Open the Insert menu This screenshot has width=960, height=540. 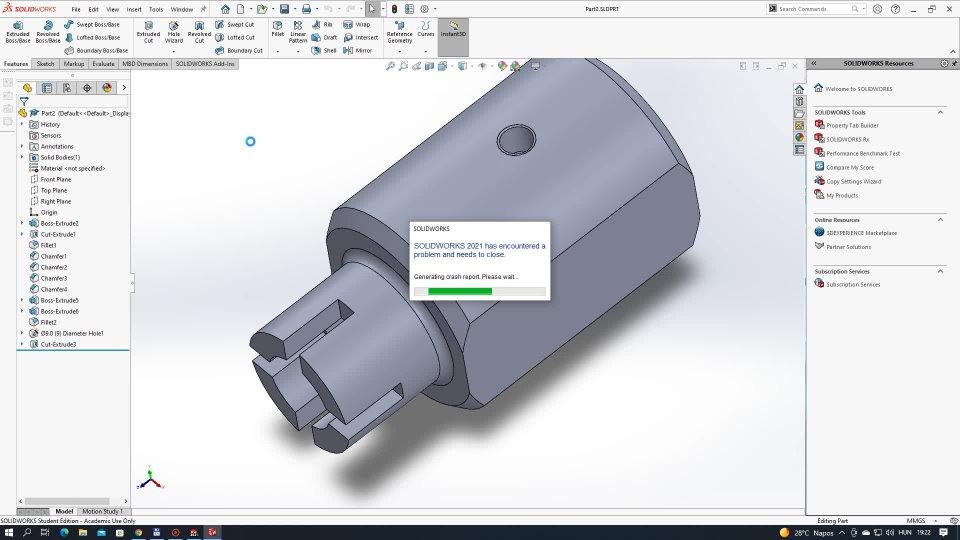(x=133, y=9)
